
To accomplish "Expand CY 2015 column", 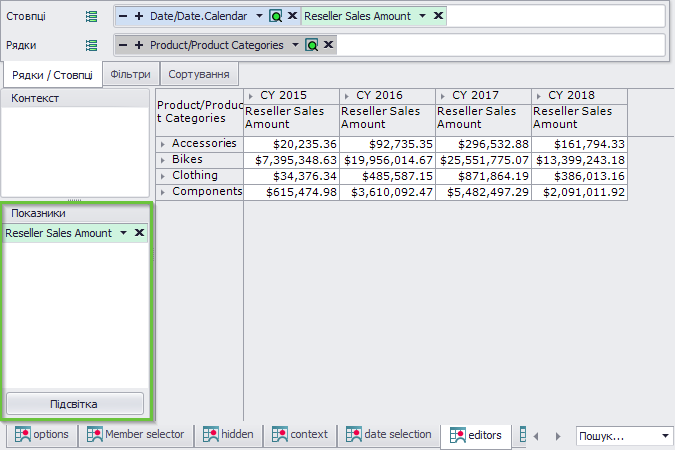I will pyautogui.click(x=251, y=96).
